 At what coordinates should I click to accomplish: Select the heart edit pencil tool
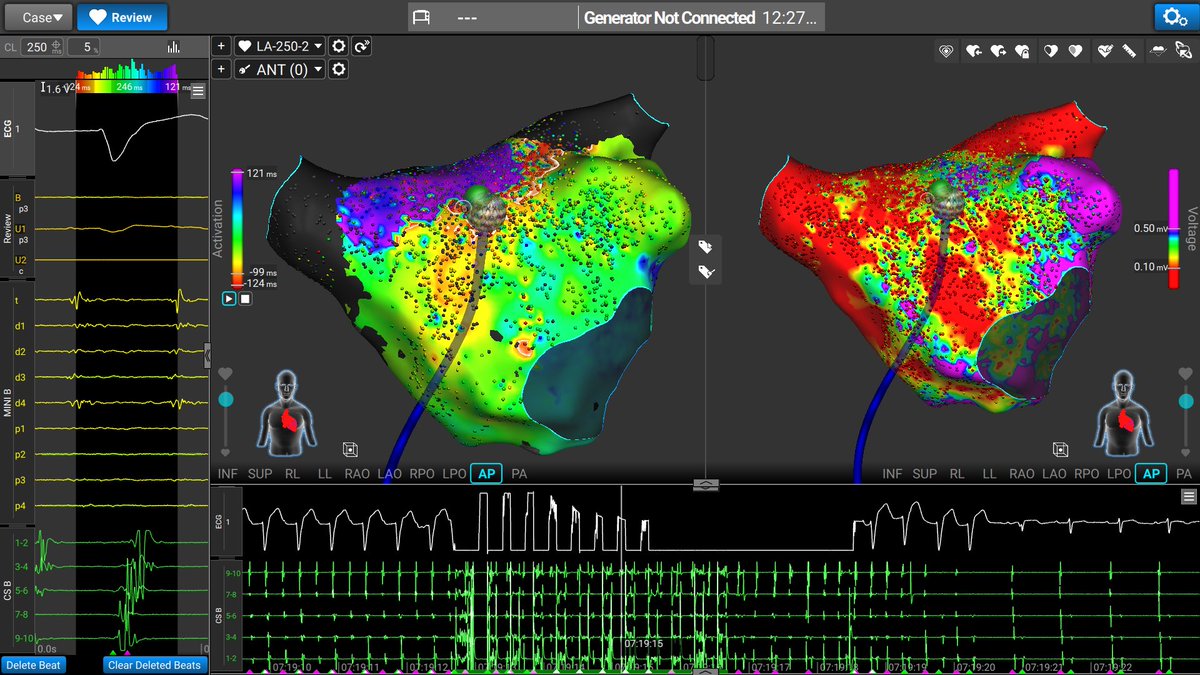tap(1104, 51)
